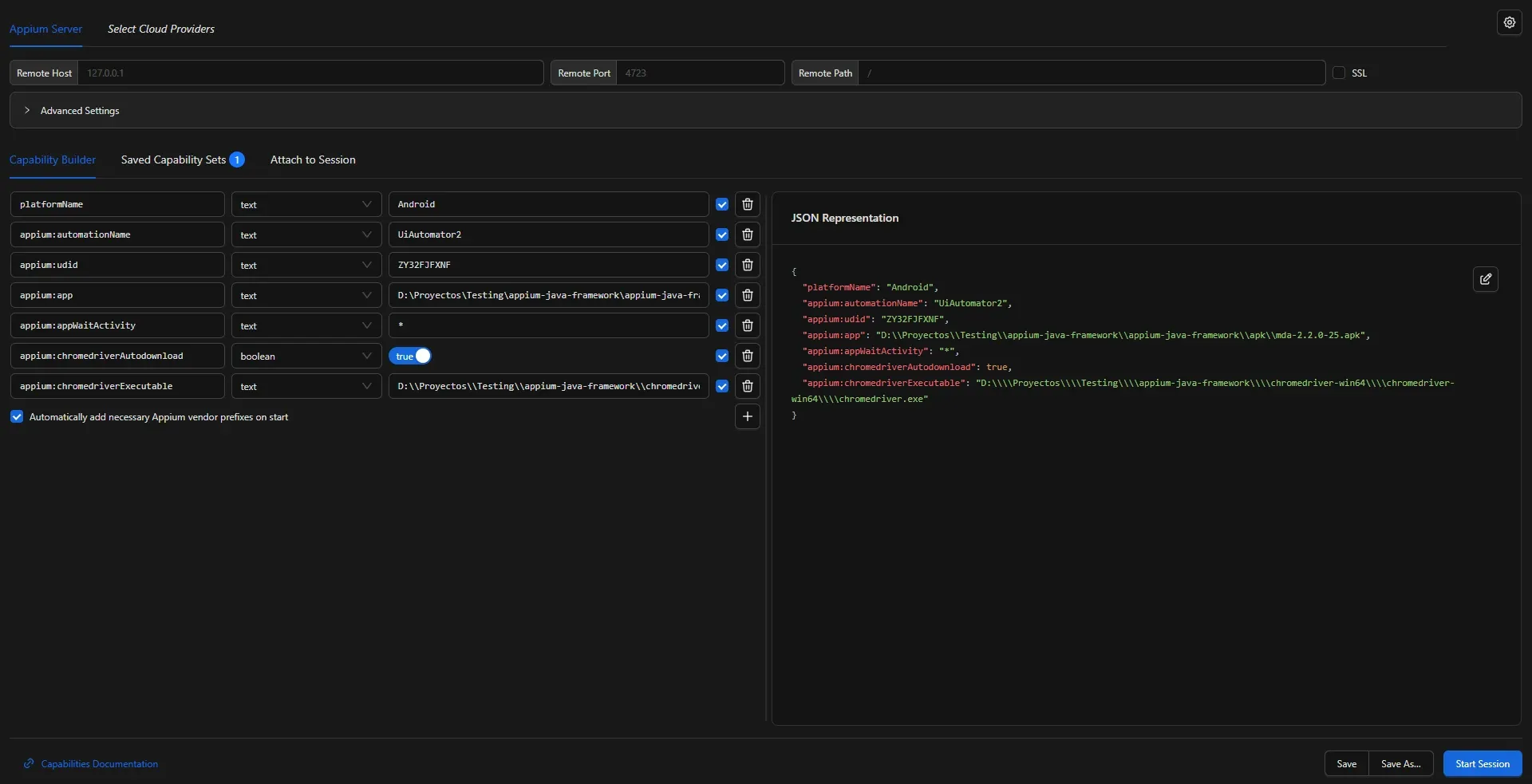This screenshot has width=1532, height=784.
Task: Delete the platformName capability row
Action: pyautogui.click(x=748, y=204)
